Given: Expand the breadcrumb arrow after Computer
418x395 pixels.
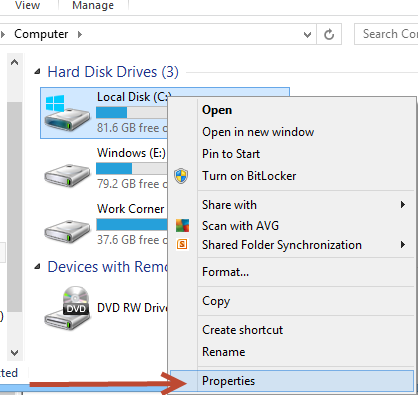Looking at the screenshot, I should click(x=80, y=34).
